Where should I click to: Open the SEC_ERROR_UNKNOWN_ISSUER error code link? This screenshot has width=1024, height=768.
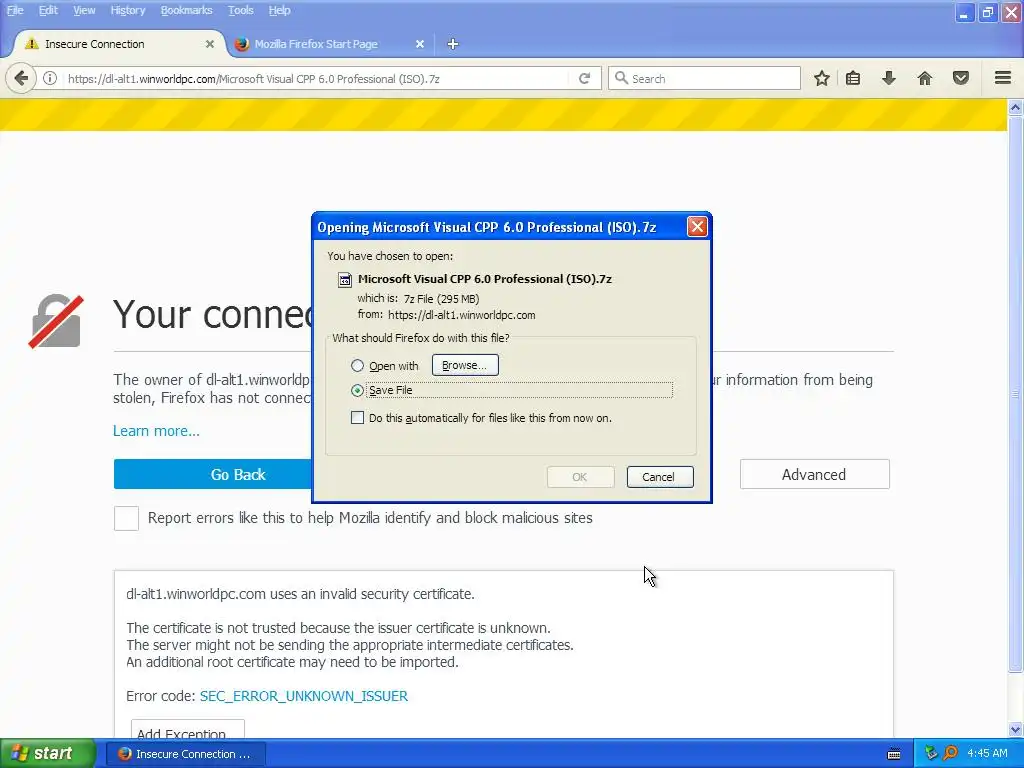pyautogui.click(x=304, y=696)
